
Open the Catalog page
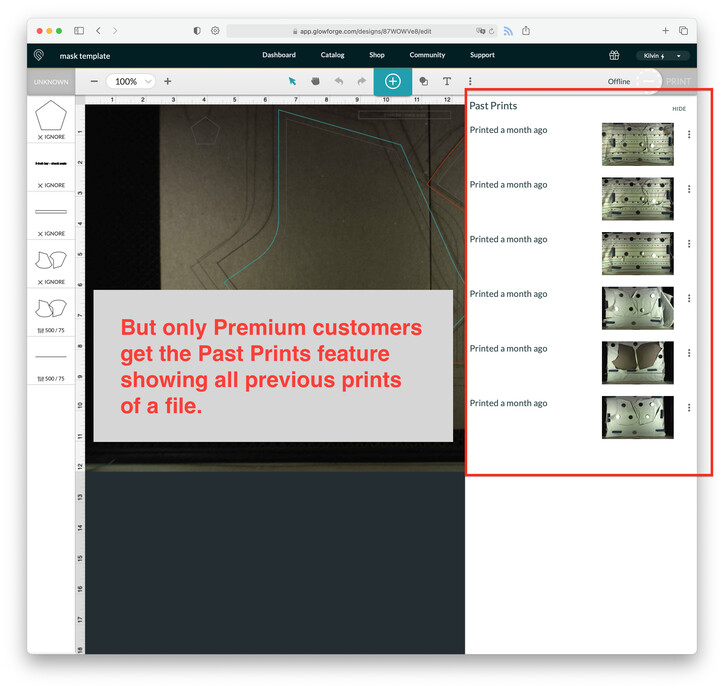(332, 55)
